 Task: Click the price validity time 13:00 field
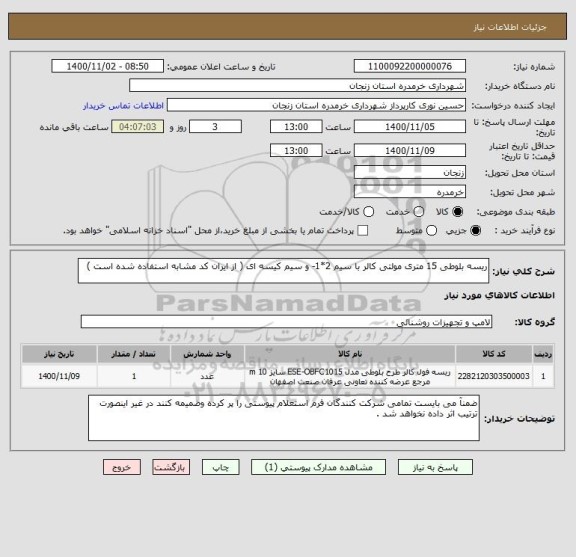click(x=296, y=151)
